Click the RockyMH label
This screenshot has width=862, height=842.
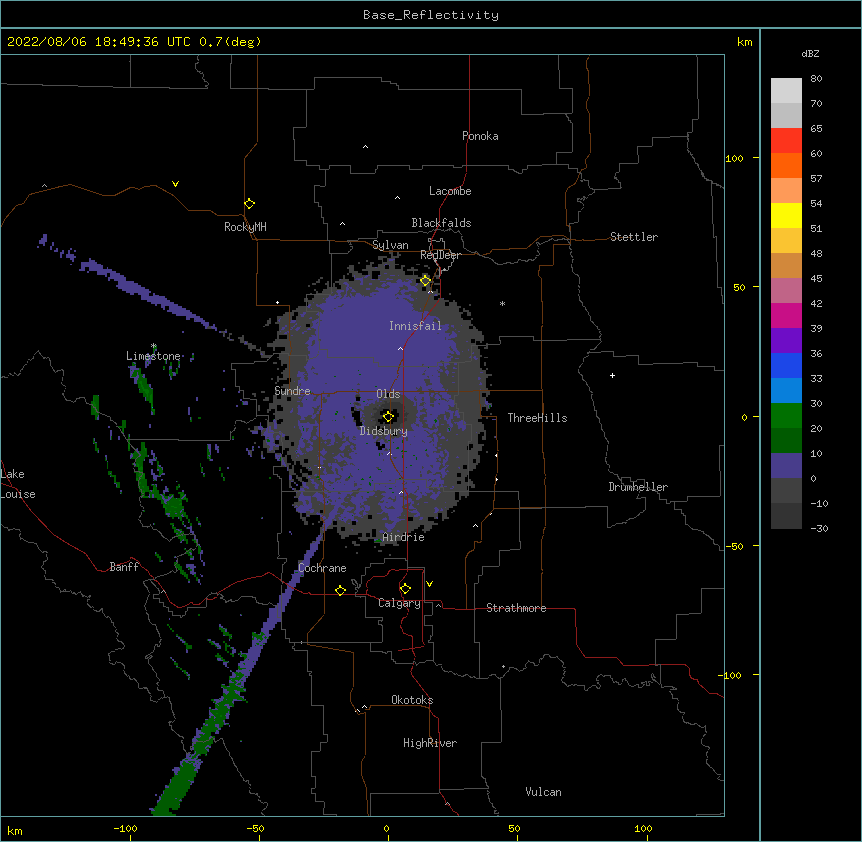(x=245, y=227)
